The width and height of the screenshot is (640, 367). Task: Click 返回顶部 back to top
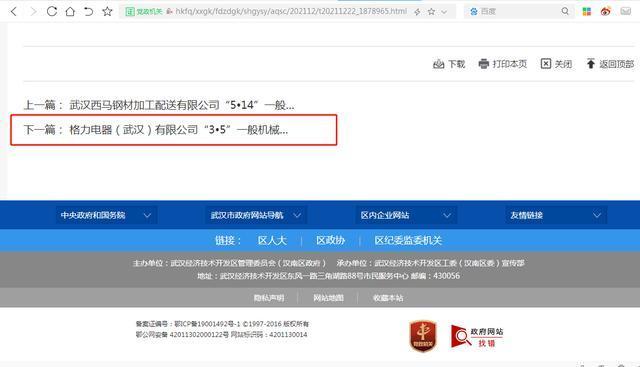610,64
